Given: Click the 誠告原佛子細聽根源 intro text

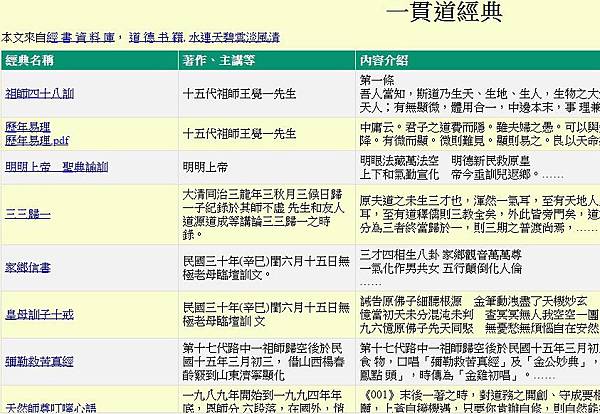Looking at the screenshot, I should pos(480,315).
